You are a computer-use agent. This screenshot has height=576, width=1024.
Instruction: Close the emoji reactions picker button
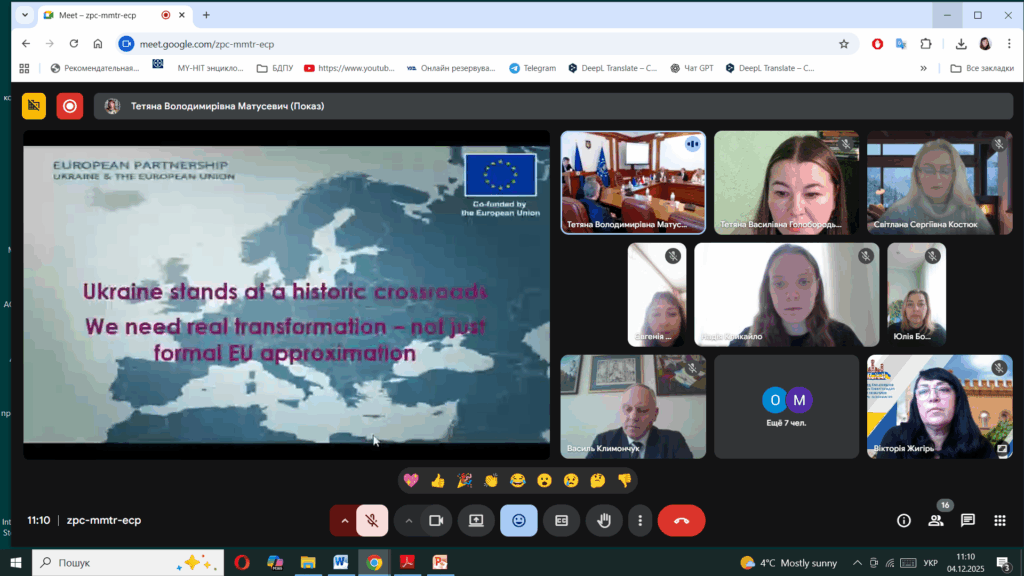coord(518,520)
